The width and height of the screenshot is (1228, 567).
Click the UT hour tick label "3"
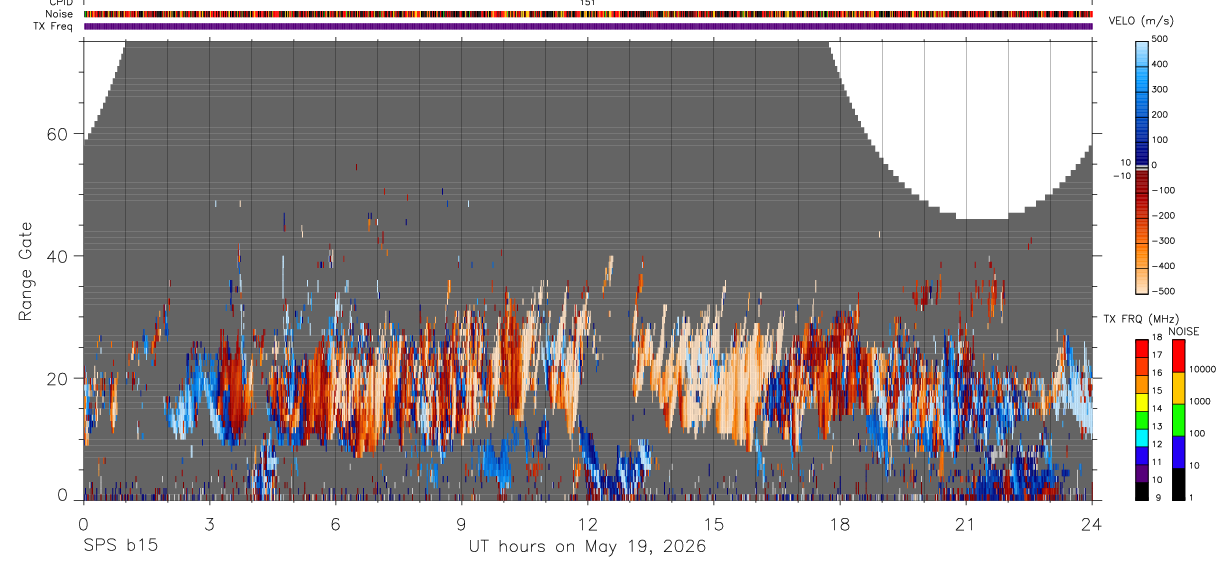[x=210, y=522]
